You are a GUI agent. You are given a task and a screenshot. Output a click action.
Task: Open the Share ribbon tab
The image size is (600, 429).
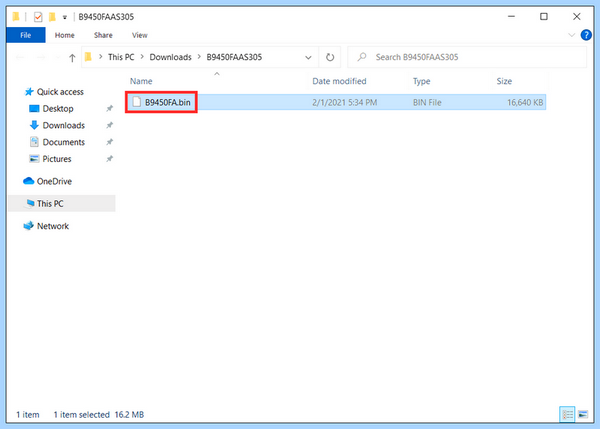[103, 35]
